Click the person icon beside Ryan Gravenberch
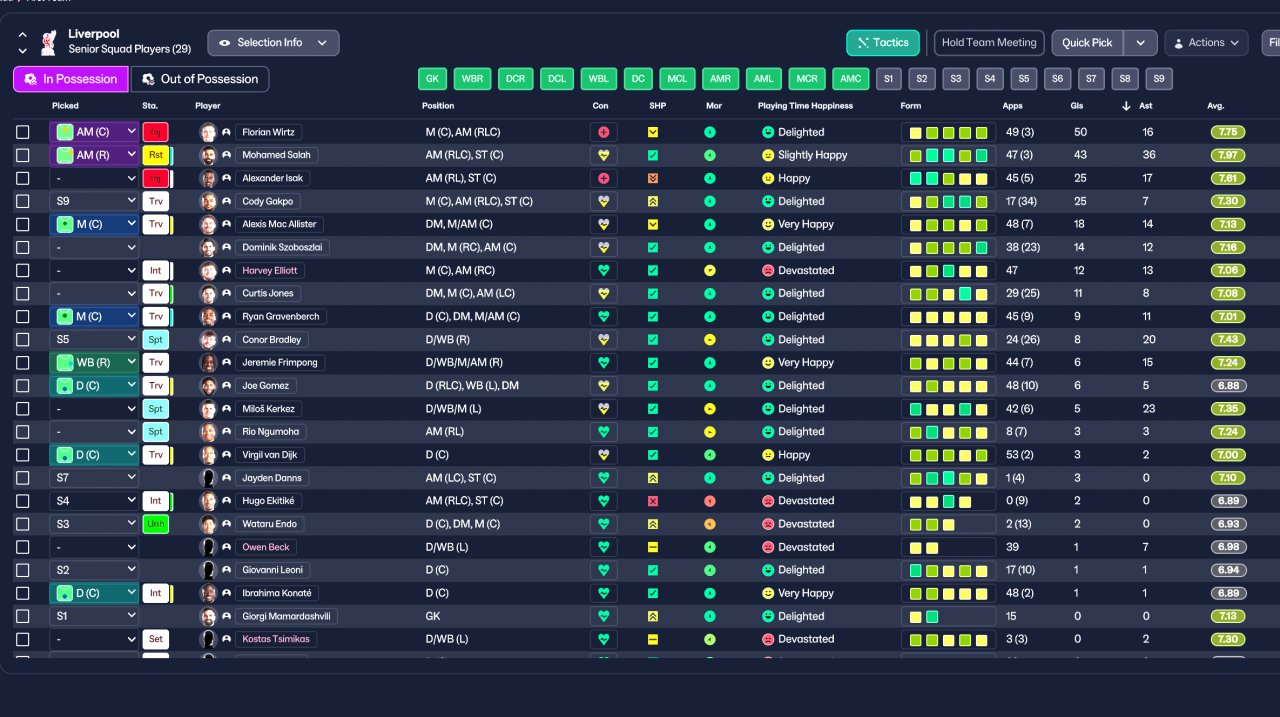1280x717 pixels. coord(227,316)
